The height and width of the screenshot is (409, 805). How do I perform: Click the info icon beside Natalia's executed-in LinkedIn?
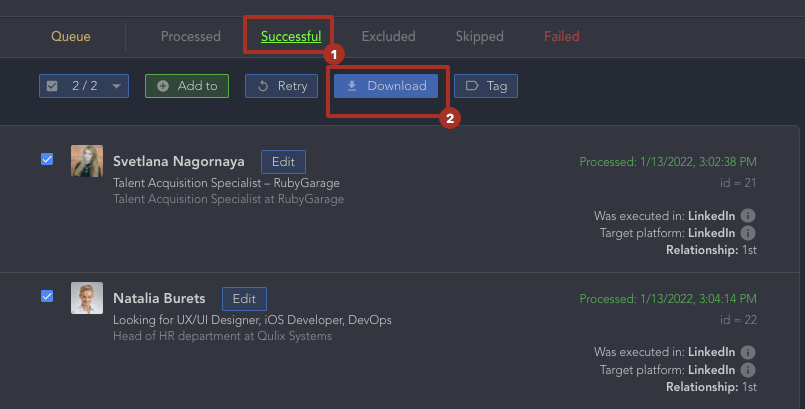pyautogui.click(x=748, y=352)
